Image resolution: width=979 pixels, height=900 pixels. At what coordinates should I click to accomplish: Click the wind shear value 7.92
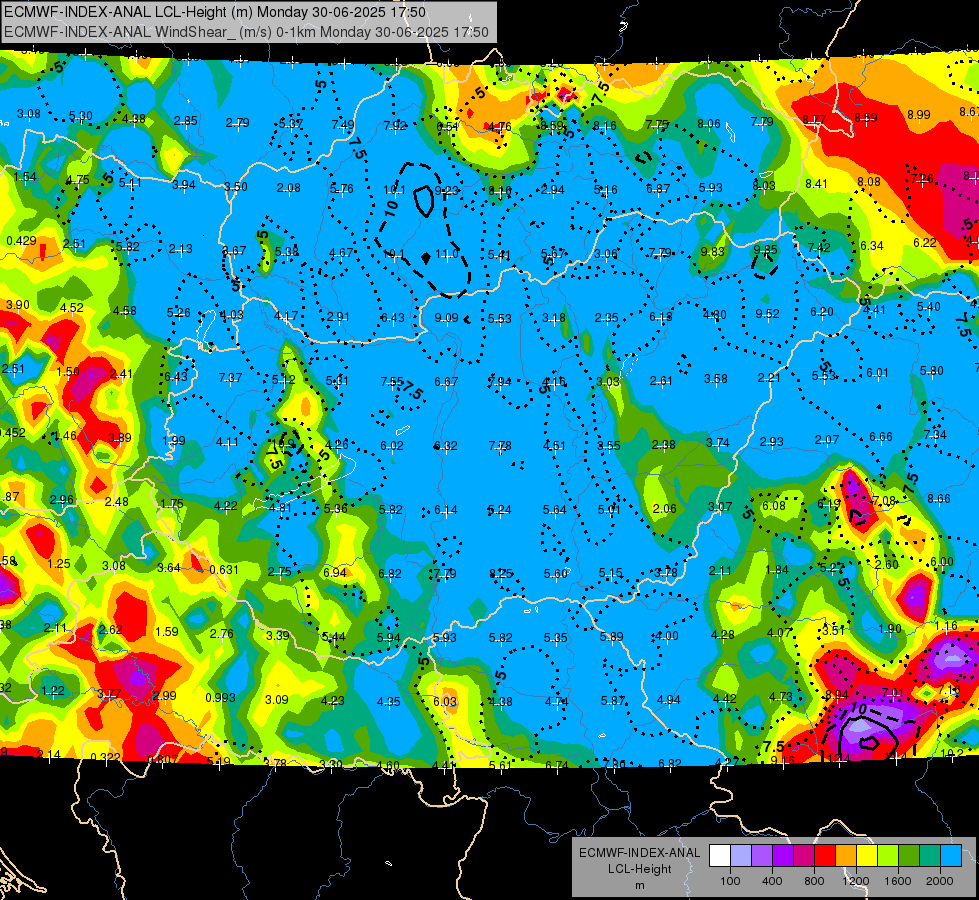point(395,126)
